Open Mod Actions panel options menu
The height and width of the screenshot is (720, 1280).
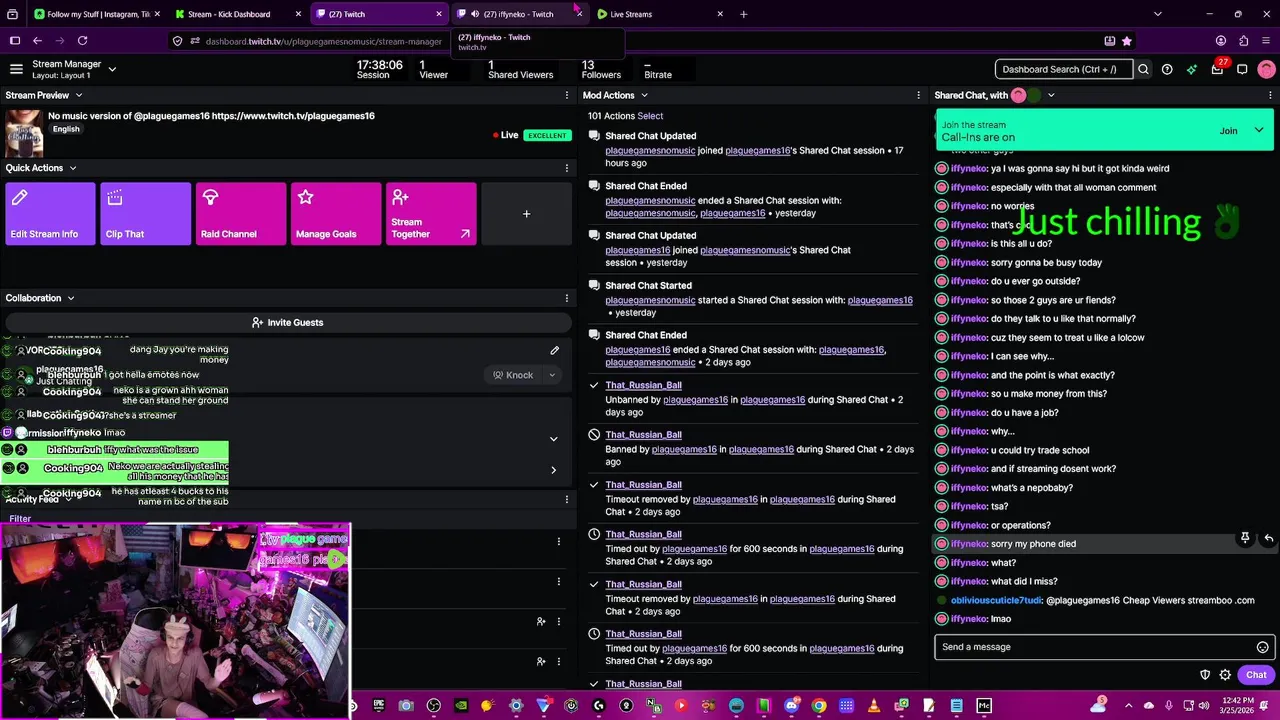point(918,95)
